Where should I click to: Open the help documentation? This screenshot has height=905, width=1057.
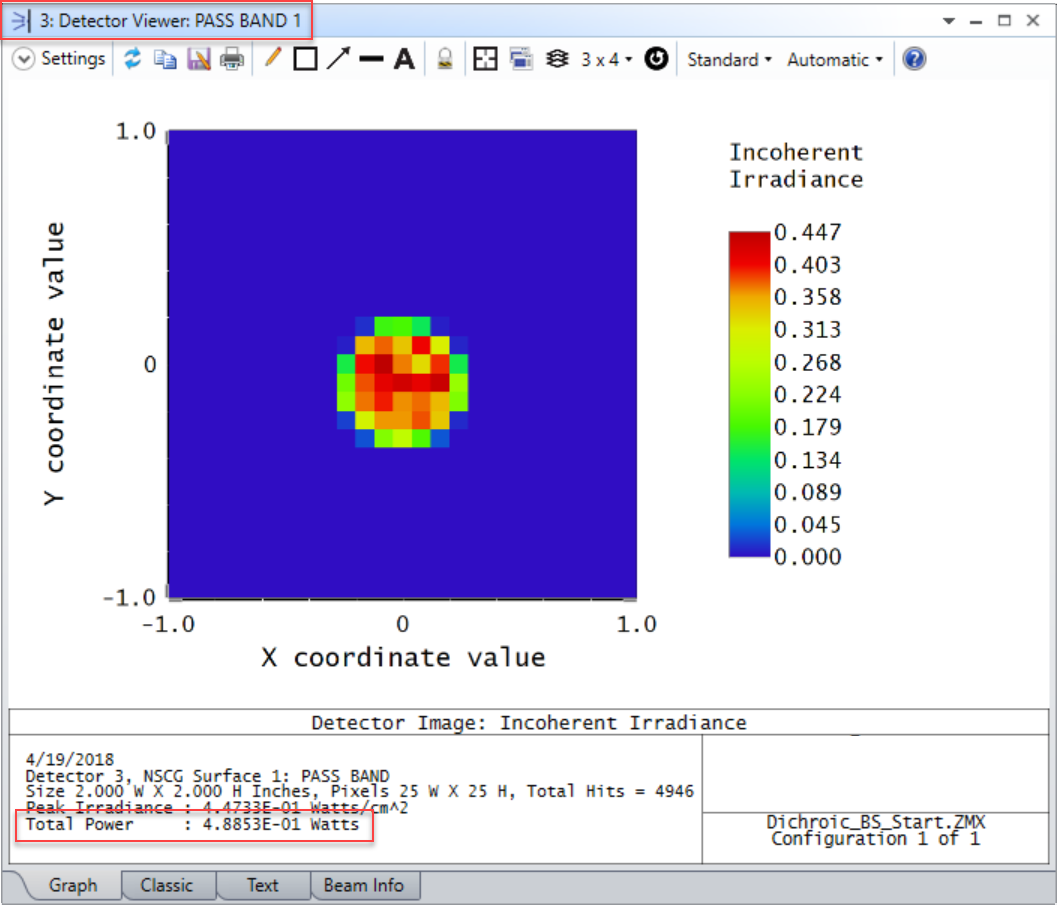pos(913,59)
